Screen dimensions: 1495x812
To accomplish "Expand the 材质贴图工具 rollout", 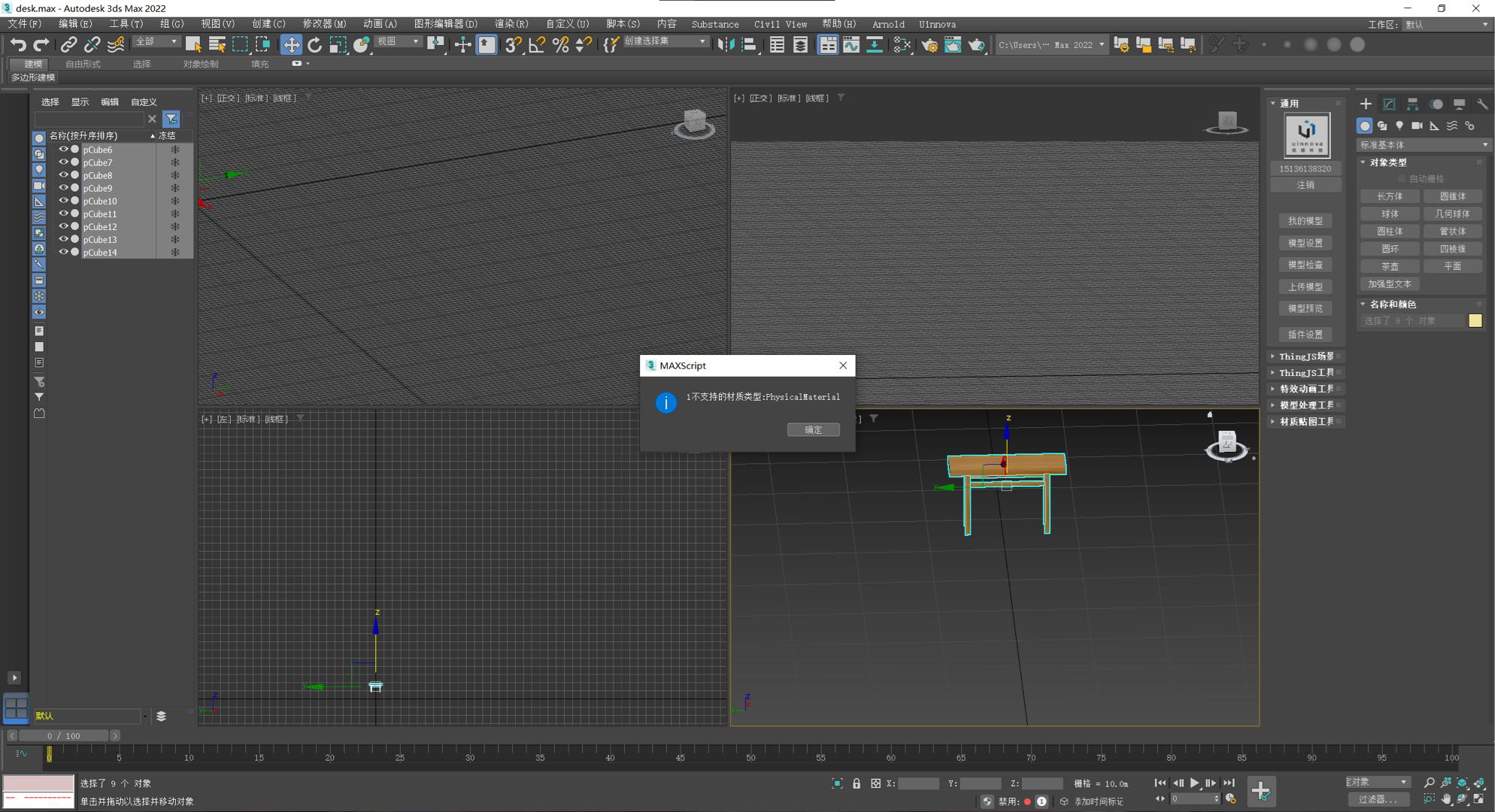I will tap(1306, 422).
